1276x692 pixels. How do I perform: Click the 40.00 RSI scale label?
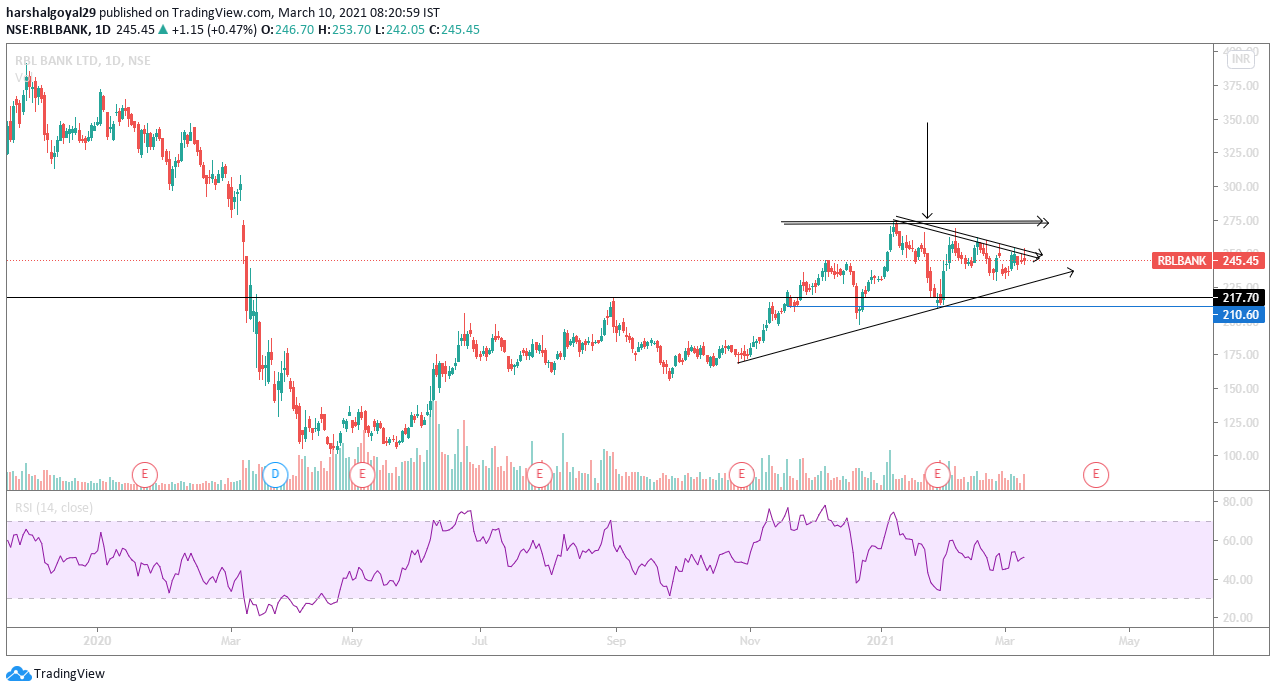1236,580
